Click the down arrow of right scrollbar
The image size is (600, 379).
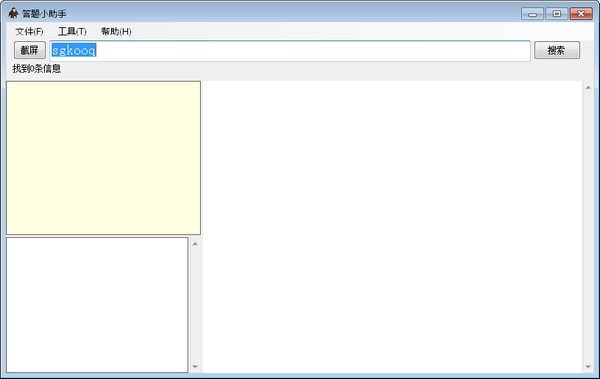click(588, 367)
